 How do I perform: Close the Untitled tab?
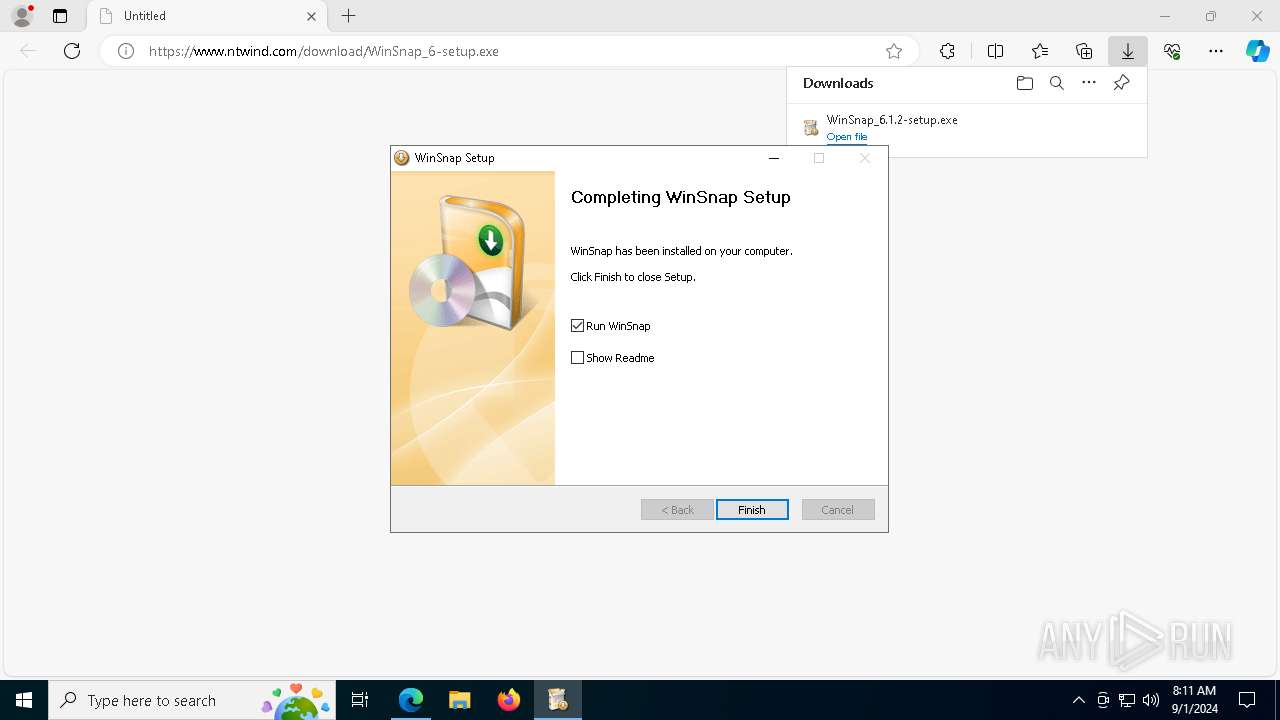(x=311, y=16)
